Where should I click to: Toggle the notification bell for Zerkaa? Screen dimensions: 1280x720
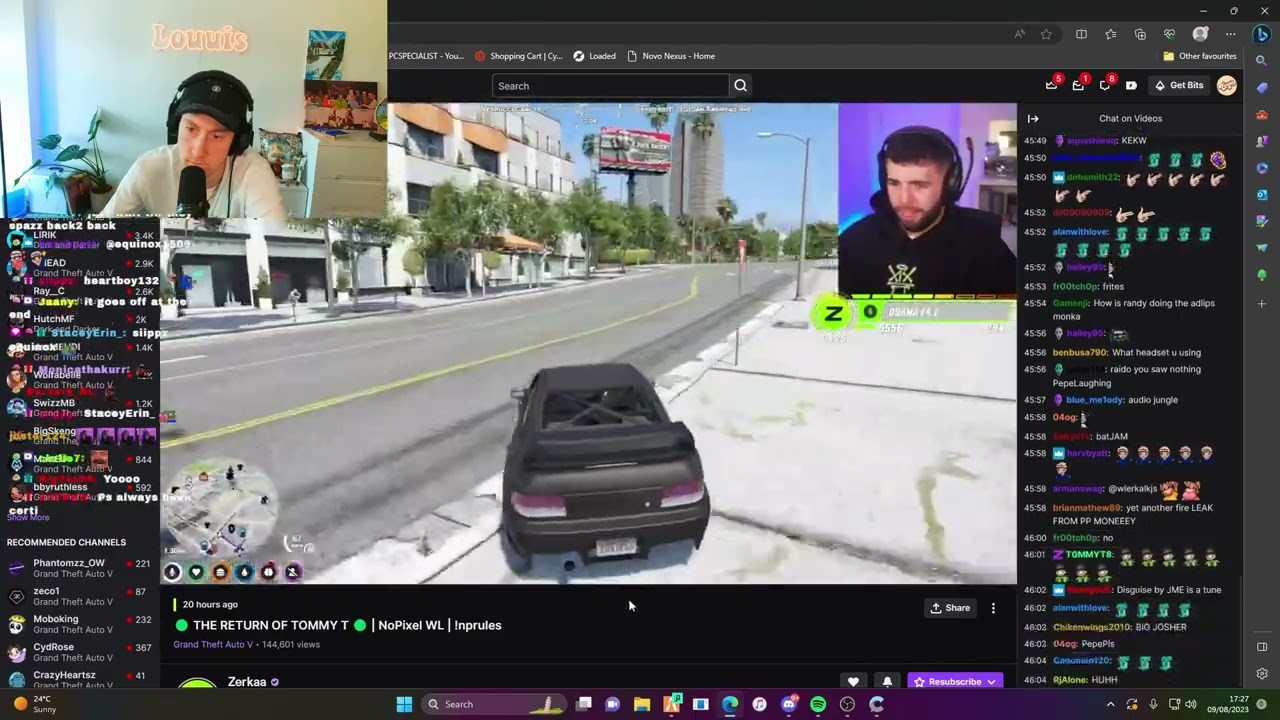click(886, 682)
